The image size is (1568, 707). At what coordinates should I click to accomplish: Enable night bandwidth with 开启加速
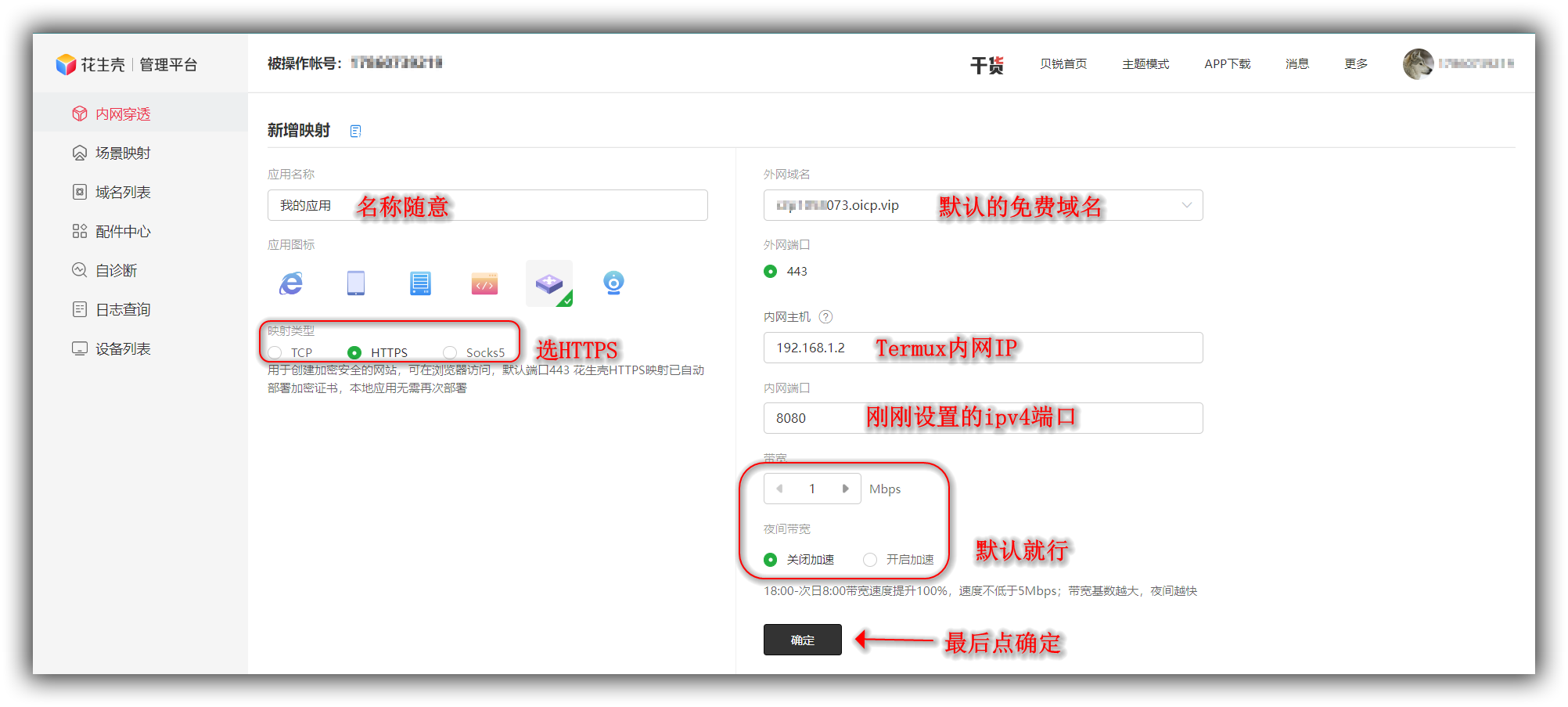(870, 560)
